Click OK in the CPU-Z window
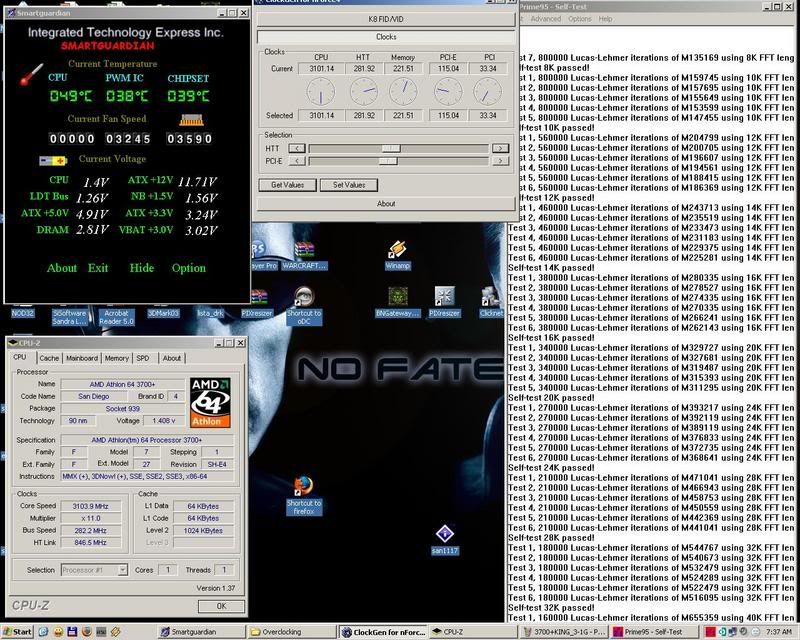This screenshot has height=640, width=800. click(x=221, y=606)
